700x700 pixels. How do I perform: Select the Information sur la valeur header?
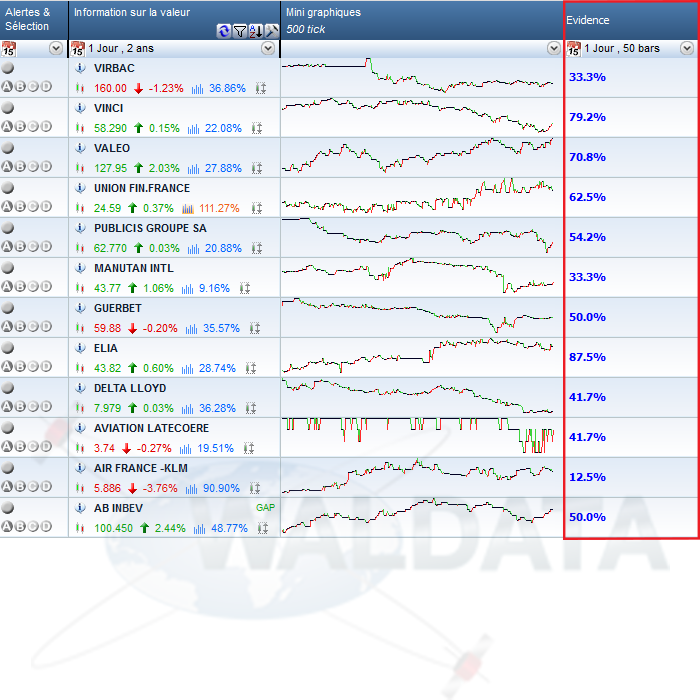pyautogui.click(x=174, y=20)
